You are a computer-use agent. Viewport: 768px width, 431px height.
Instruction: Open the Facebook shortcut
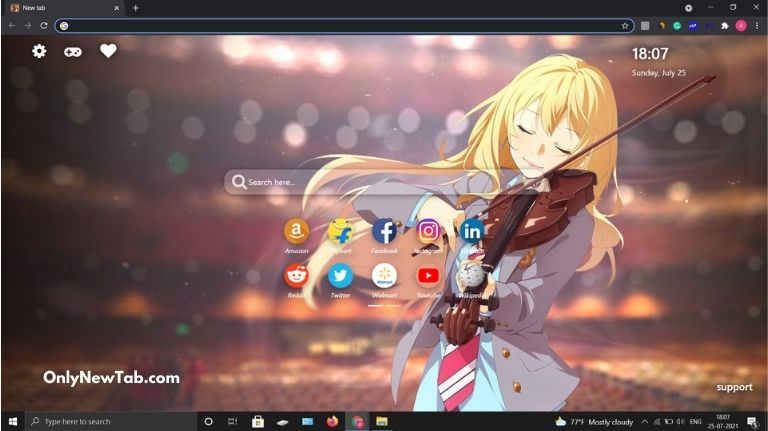click(384, 231)
